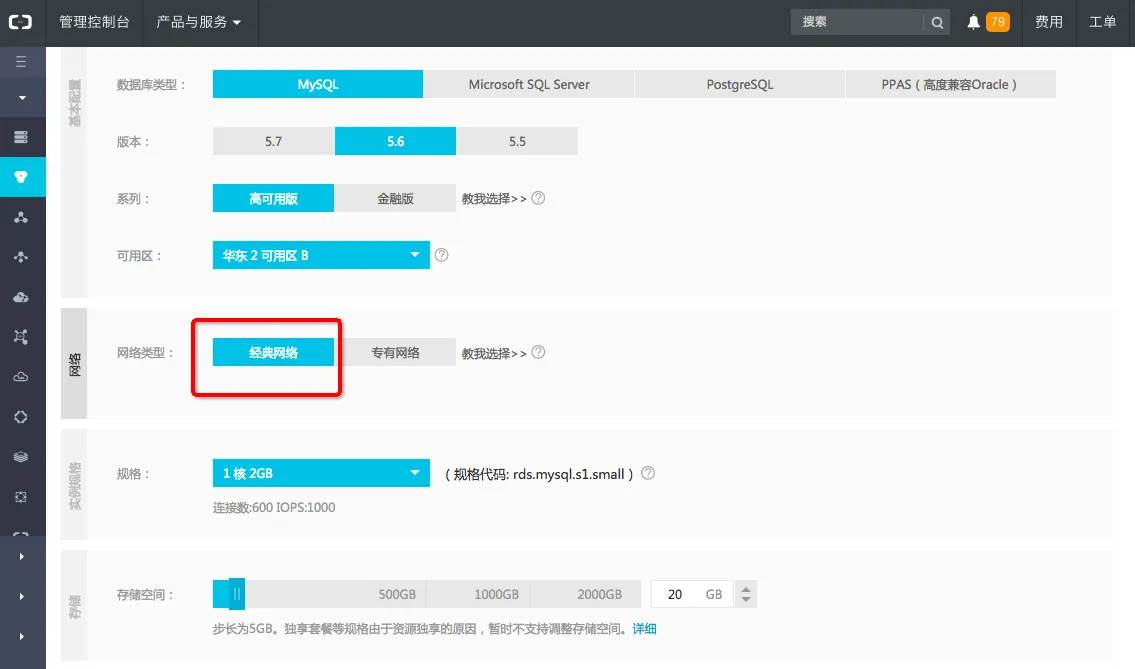This screenshot has width=1135, height=669.
Task: Click the 连接数:600 IOPS:1000 text
Action: [x=274, y=508]
